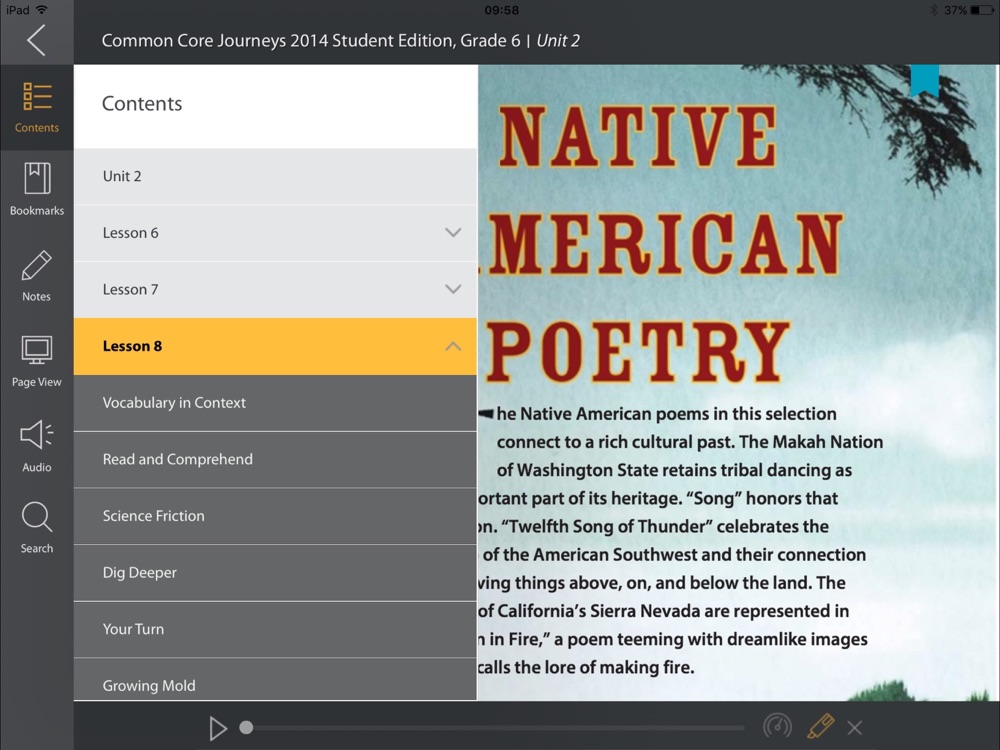Adjust audio playback speed gauge
Image resolution: width=1000 pixels, height=750 pixels.
tap(776, 727)
